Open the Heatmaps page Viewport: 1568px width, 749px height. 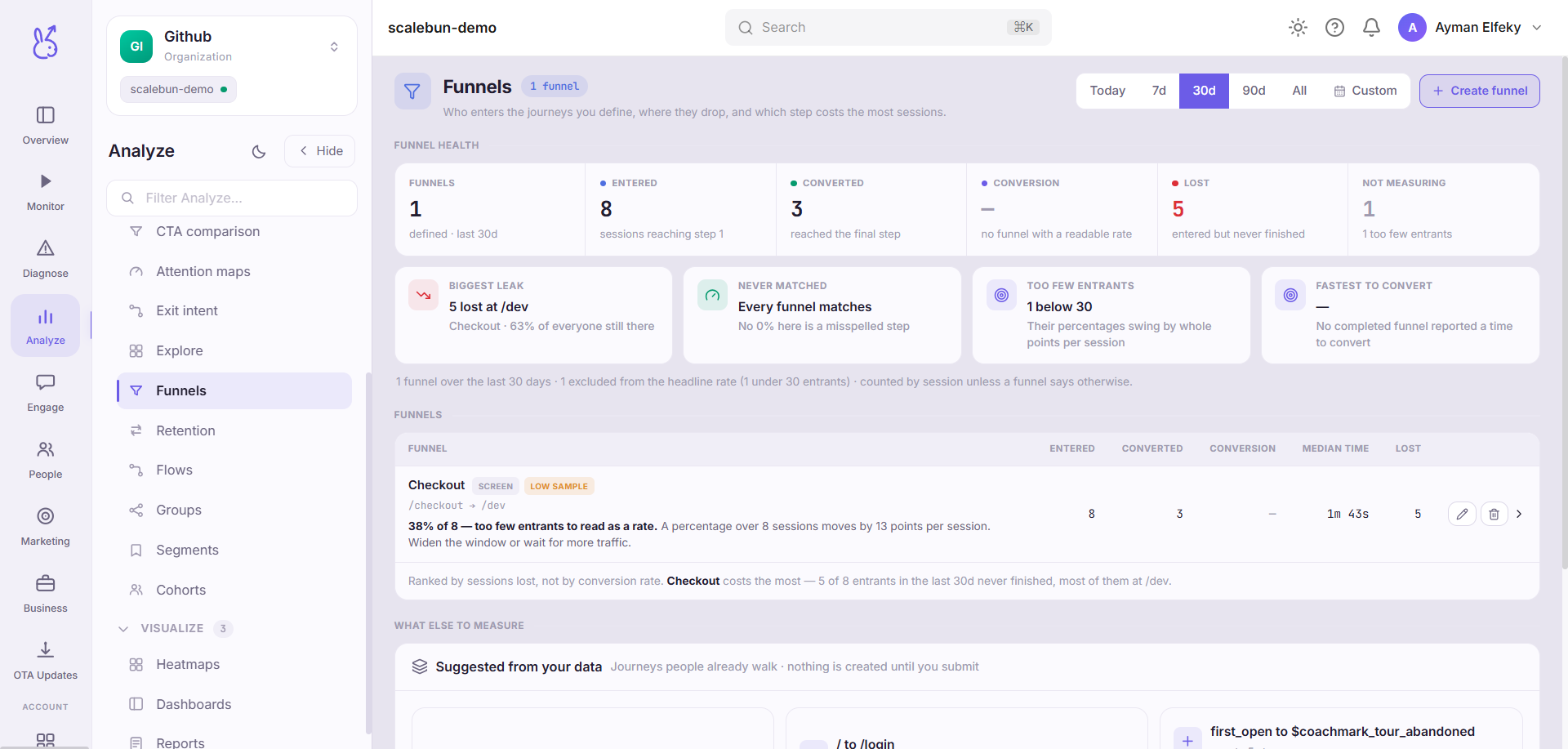(x=234, y=664)
